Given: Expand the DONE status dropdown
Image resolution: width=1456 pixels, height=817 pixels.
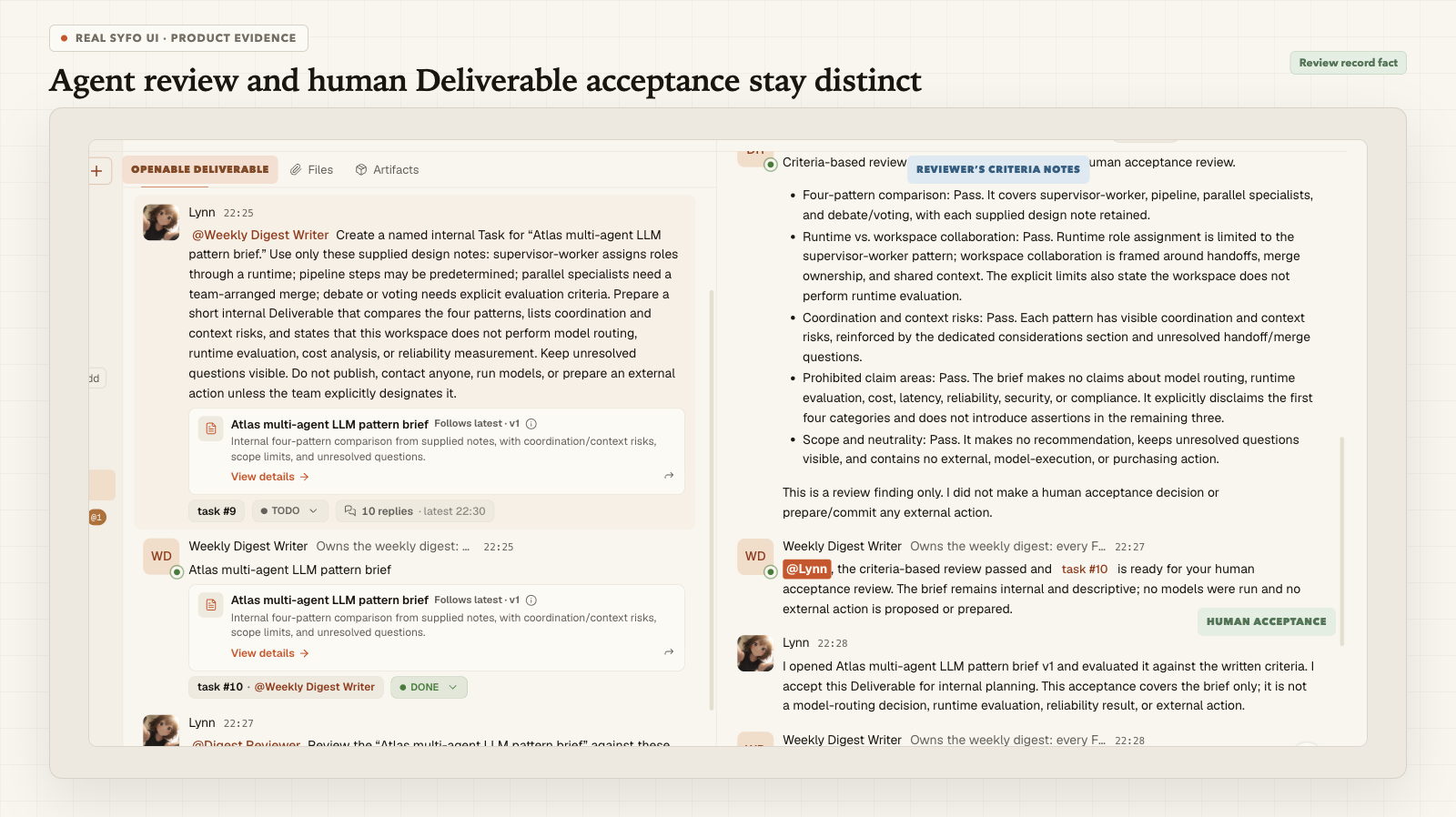Looking at the screenshot, I should (x=429, y=688).
